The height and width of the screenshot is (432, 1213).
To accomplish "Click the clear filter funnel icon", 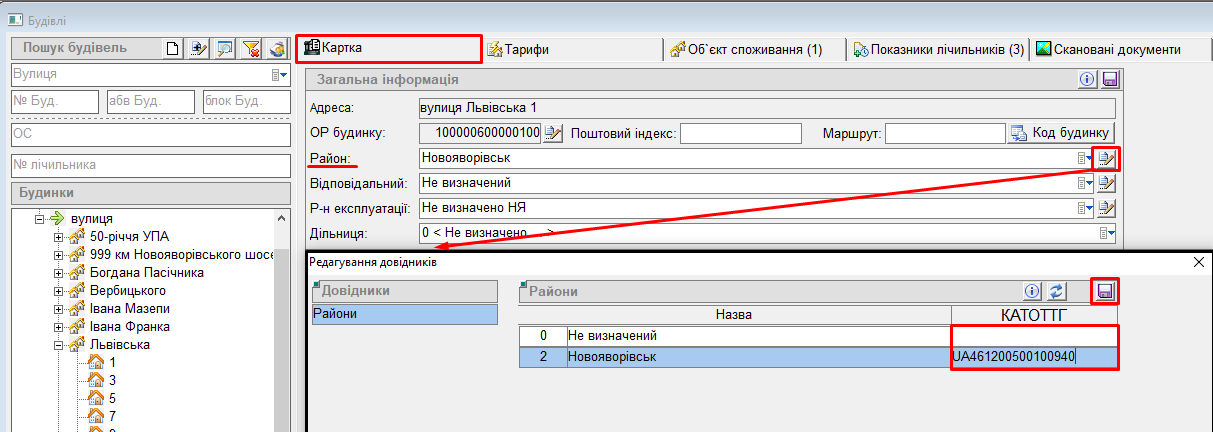I will pyautogui.click(x=251, y=48).
